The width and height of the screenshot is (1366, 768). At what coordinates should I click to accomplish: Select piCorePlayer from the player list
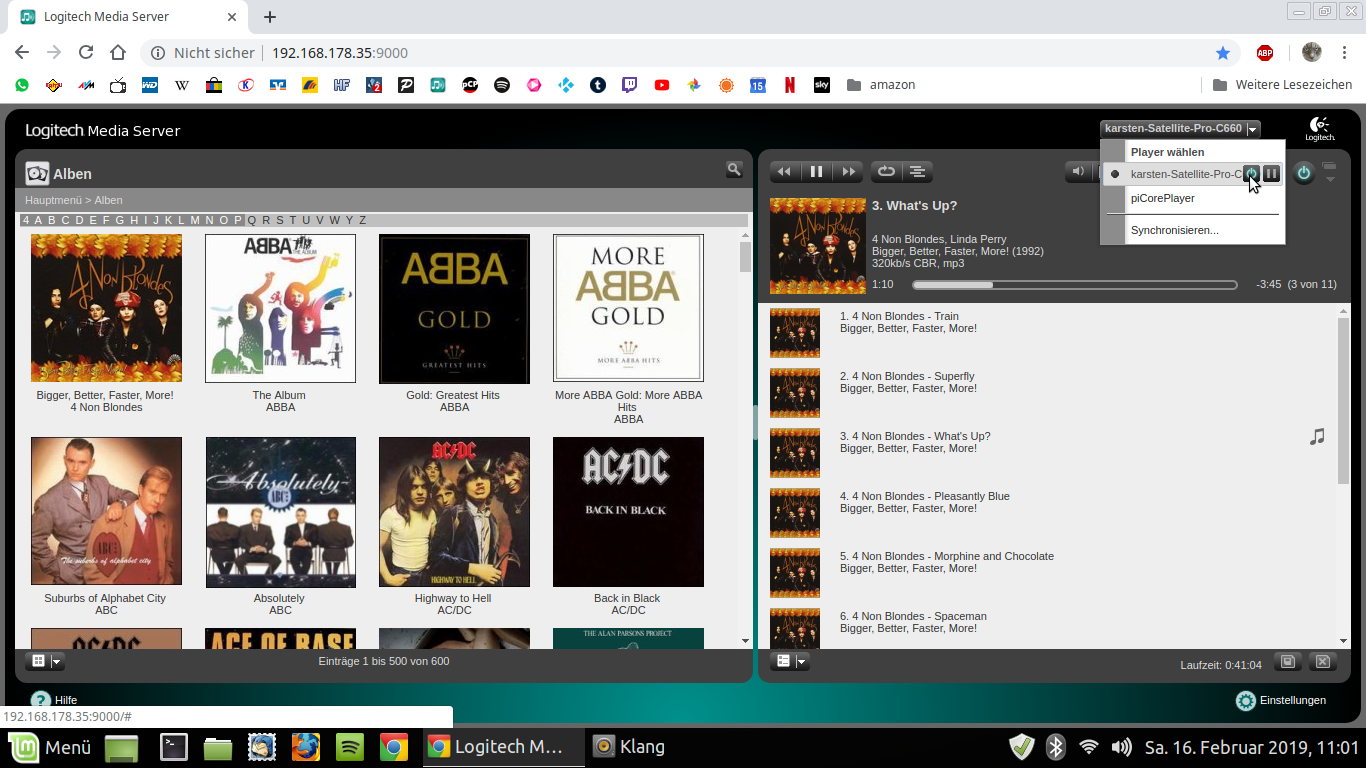[x=1162, y=198]
